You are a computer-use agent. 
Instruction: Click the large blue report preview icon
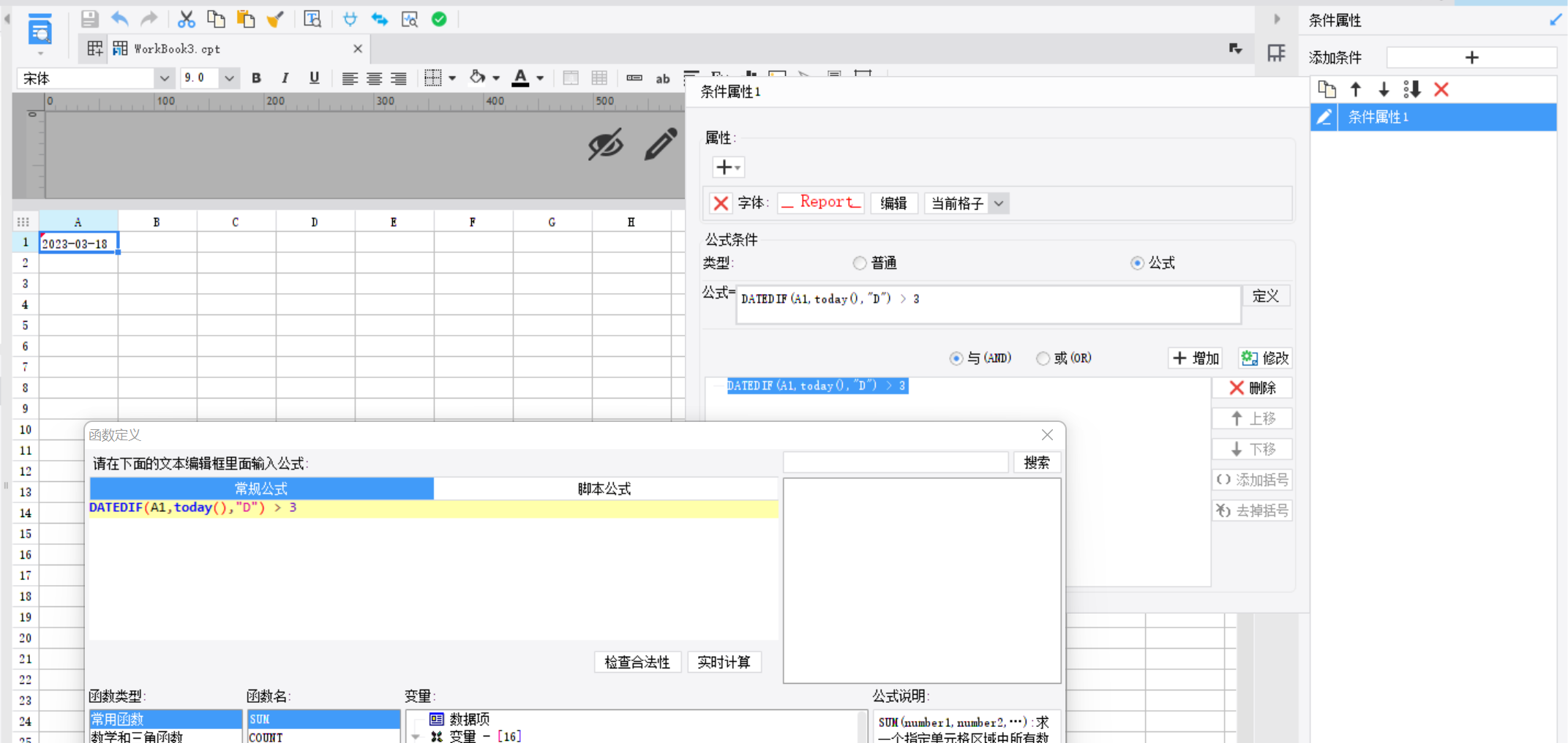(x=40, y=29)
